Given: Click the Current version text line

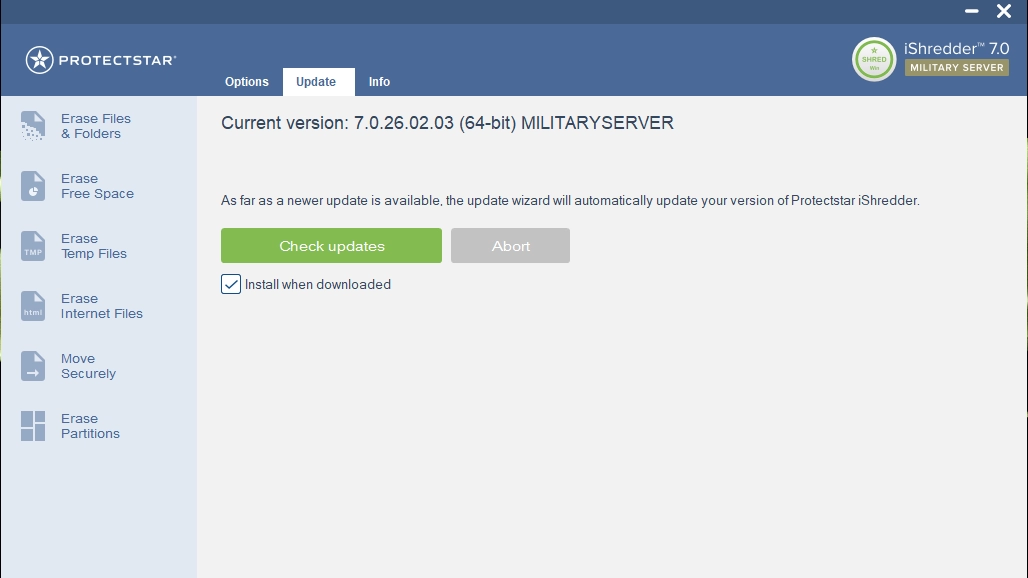Looking at the screenshot, I should 447,123.
